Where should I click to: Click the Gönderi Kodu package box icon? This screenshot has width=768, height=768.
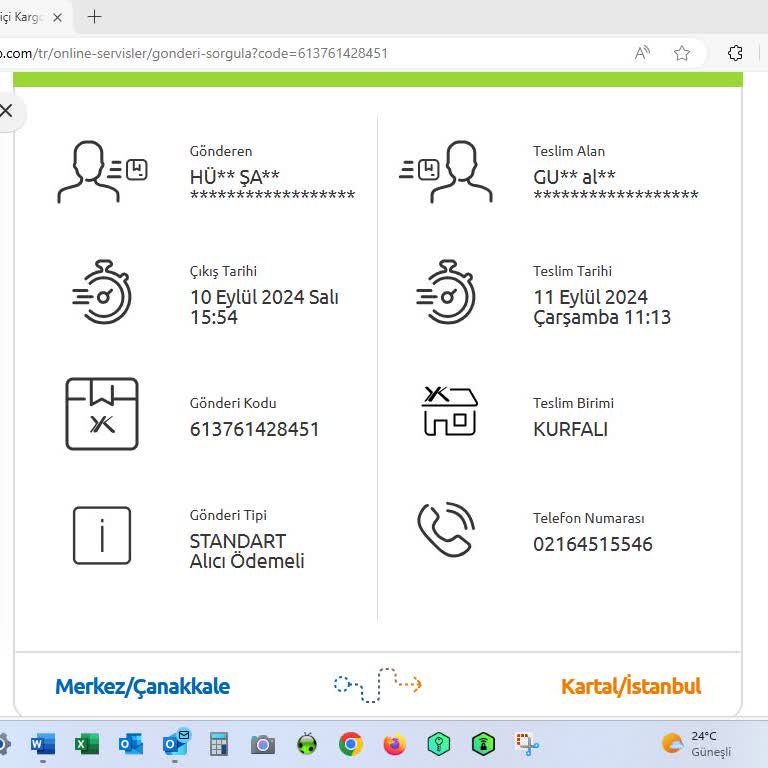tap(102, 414)
